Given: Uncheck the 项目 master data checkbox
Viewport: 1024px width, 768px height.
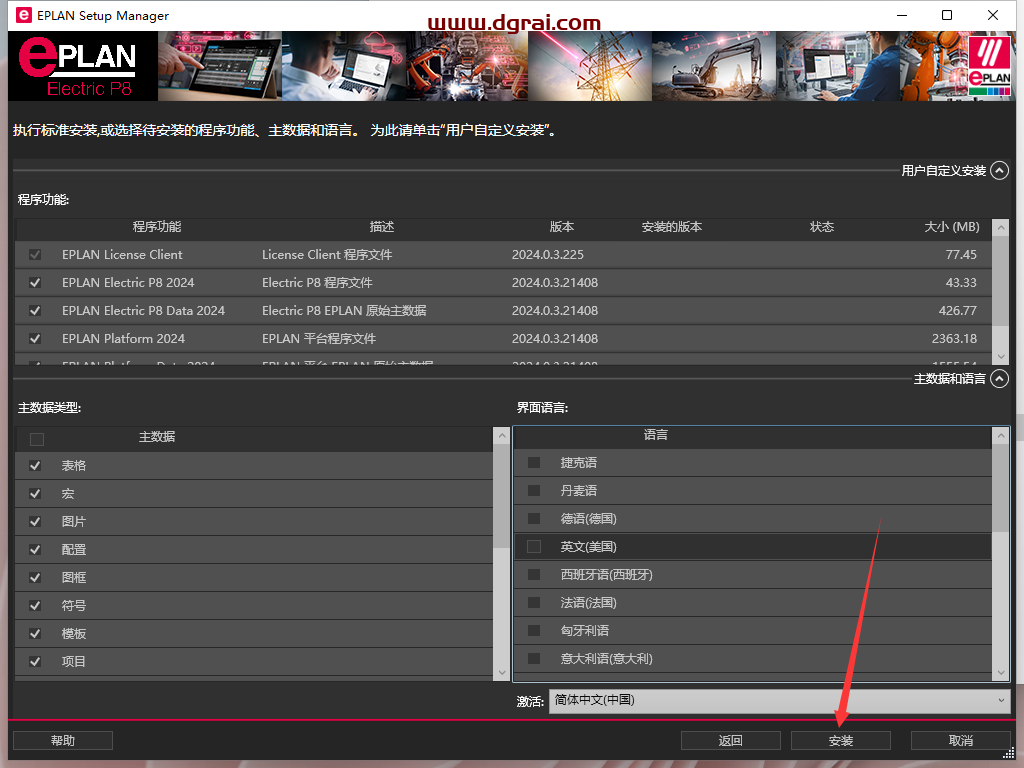Looking at the screenshot, I should pyautogui.click(x=35, y=662).
